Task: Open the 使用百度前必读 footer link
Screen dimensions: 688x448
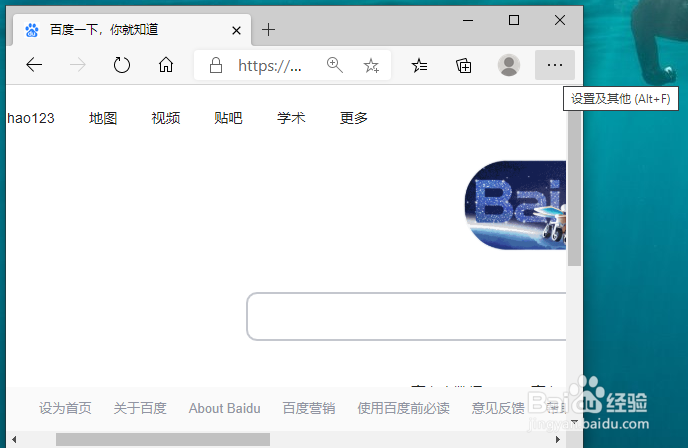Action: point(404,408)
